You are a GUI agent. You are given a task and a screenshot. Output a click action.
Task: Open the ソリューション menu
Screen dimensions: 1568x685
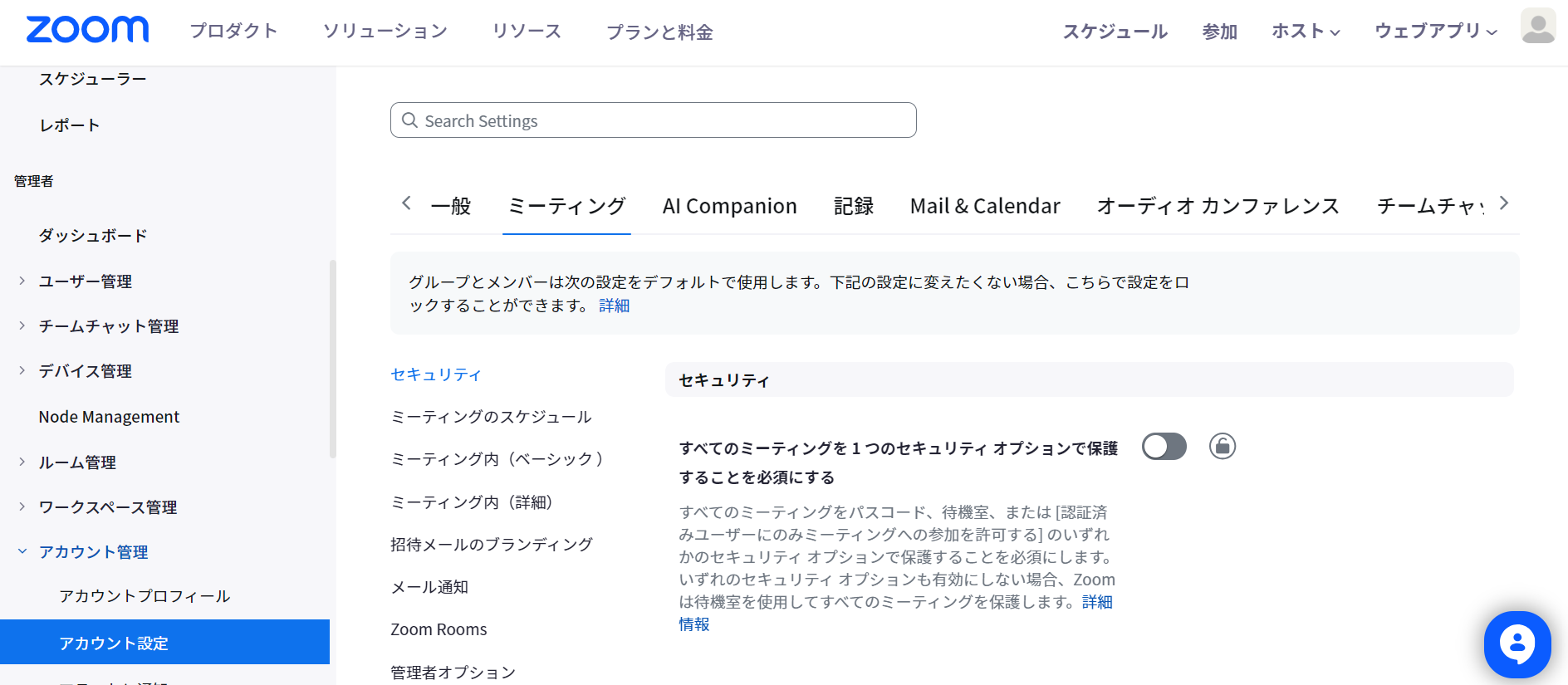385,32
